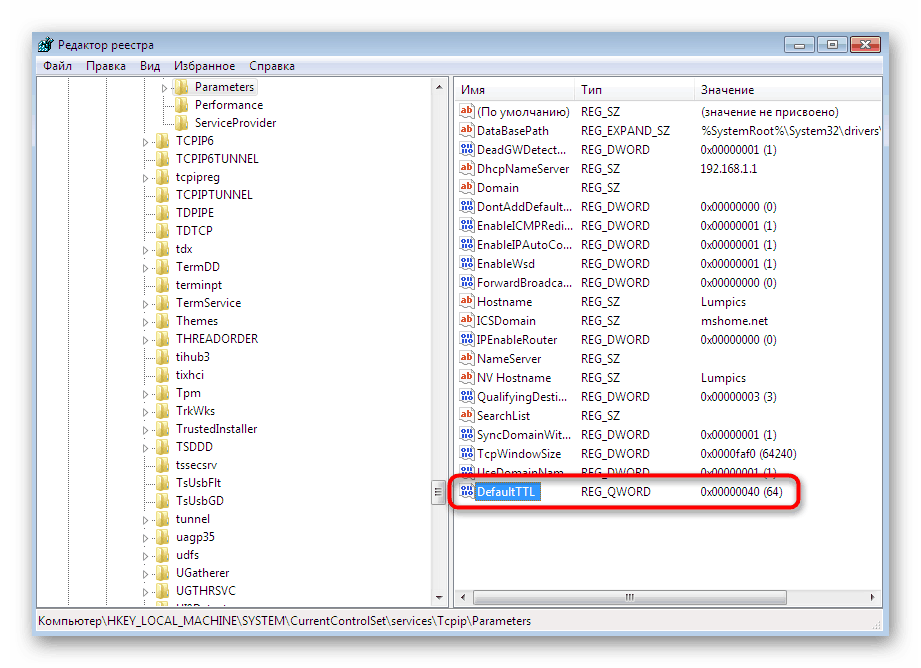
Task: Click tree pane scrollbar down arrow
Action: (x=439, y=597)
